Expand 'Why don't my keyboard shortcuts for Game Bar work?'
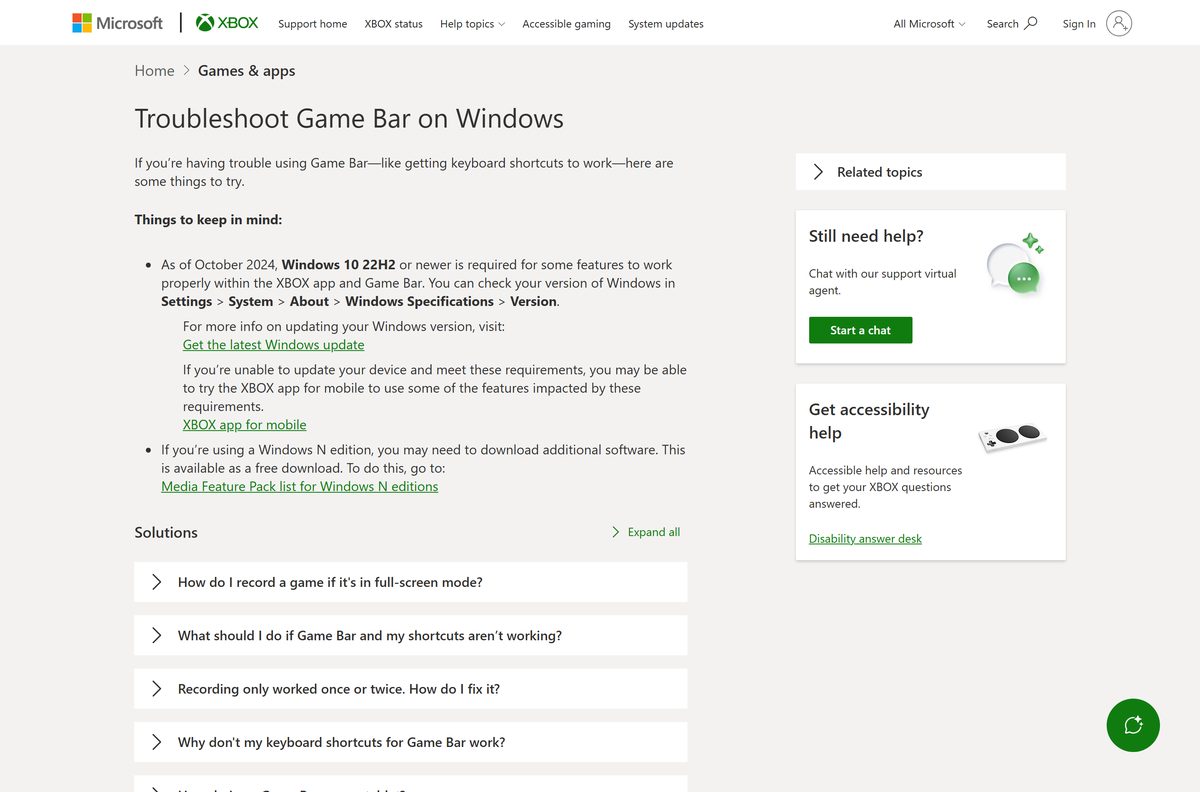This screenshot has width=1200, height=792. [x=410, y=742]
